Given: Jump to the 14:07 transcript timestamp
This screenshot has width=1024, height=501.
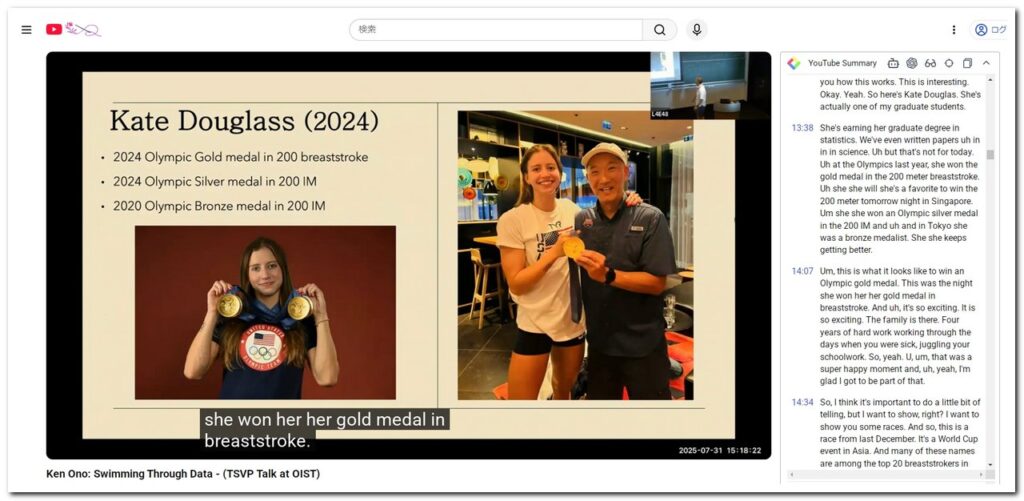Looking at the screenshot, I should click(802, 271).
